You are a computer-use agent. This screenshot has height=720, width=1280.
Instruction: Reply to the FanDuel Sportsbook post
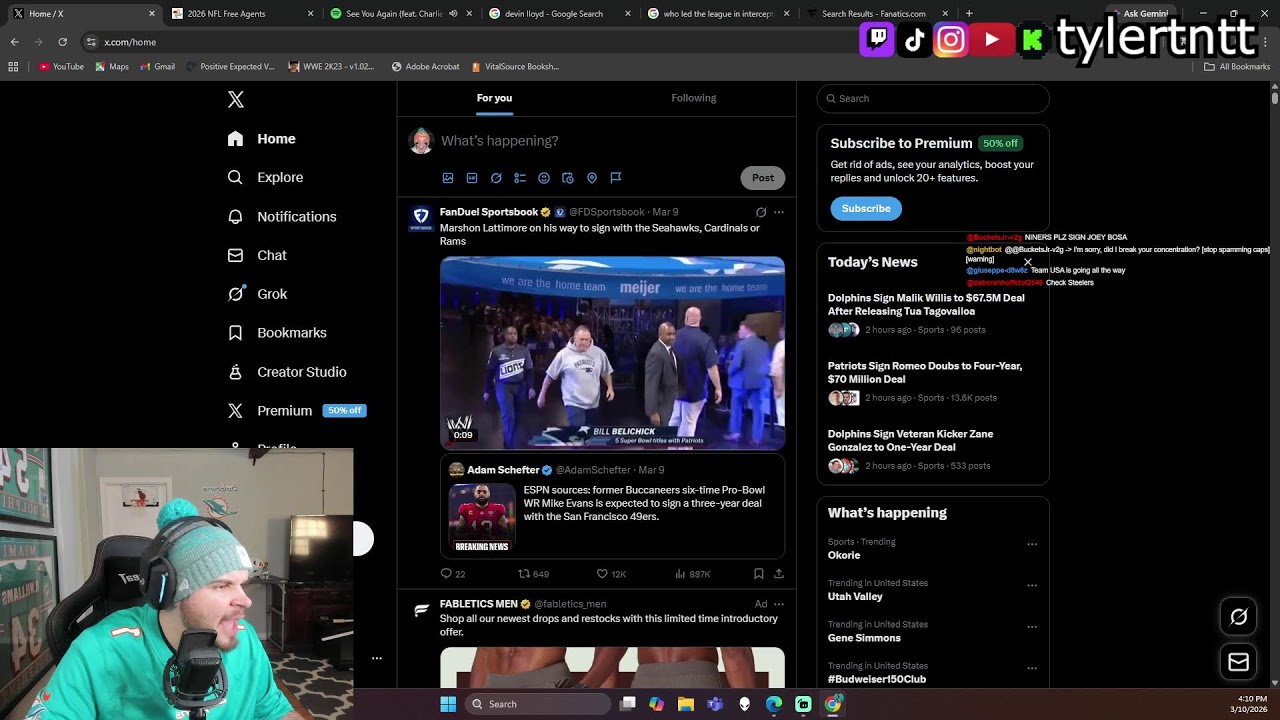[453, 574]
